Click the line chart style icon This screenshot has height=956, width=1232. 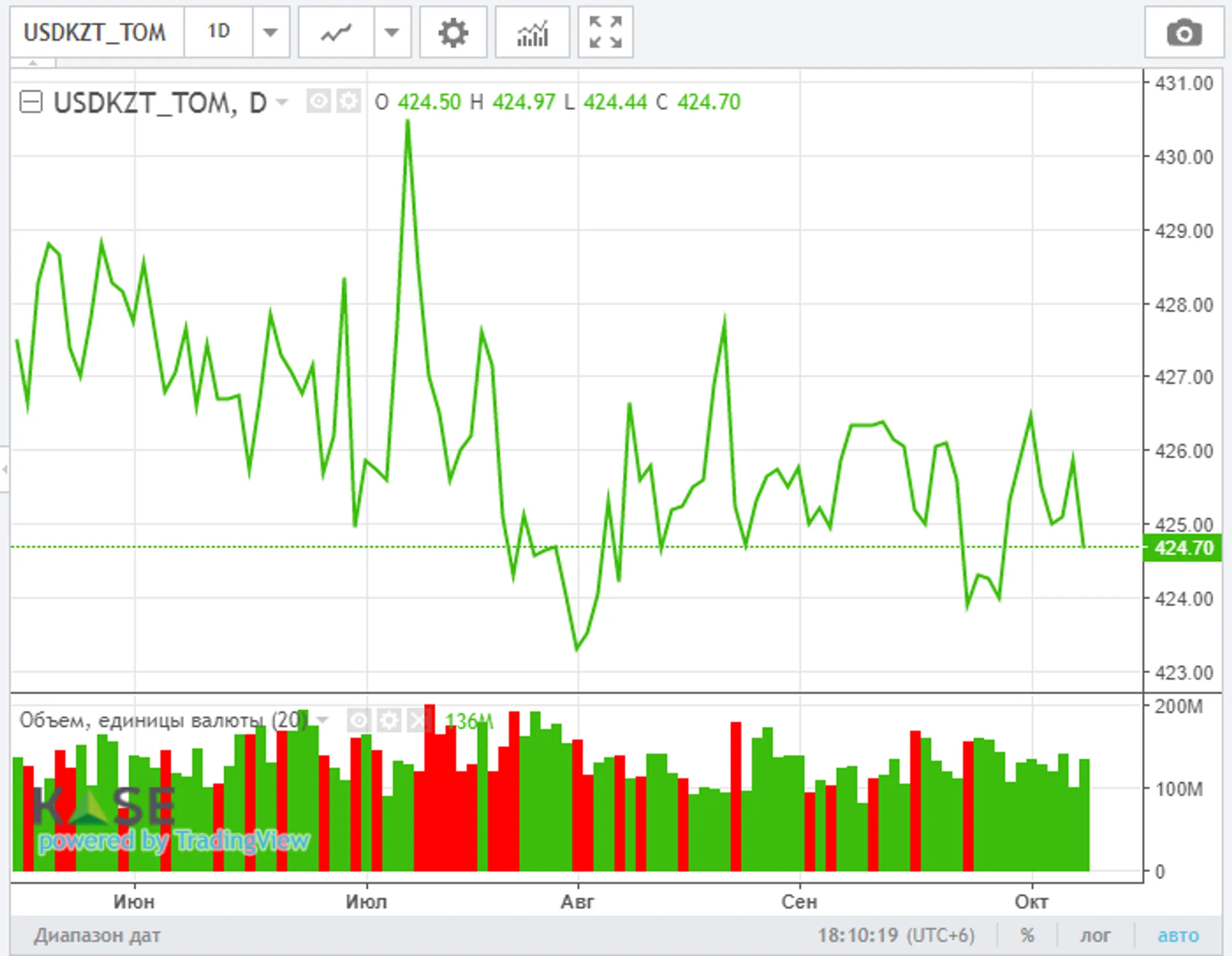coord(336,32)
